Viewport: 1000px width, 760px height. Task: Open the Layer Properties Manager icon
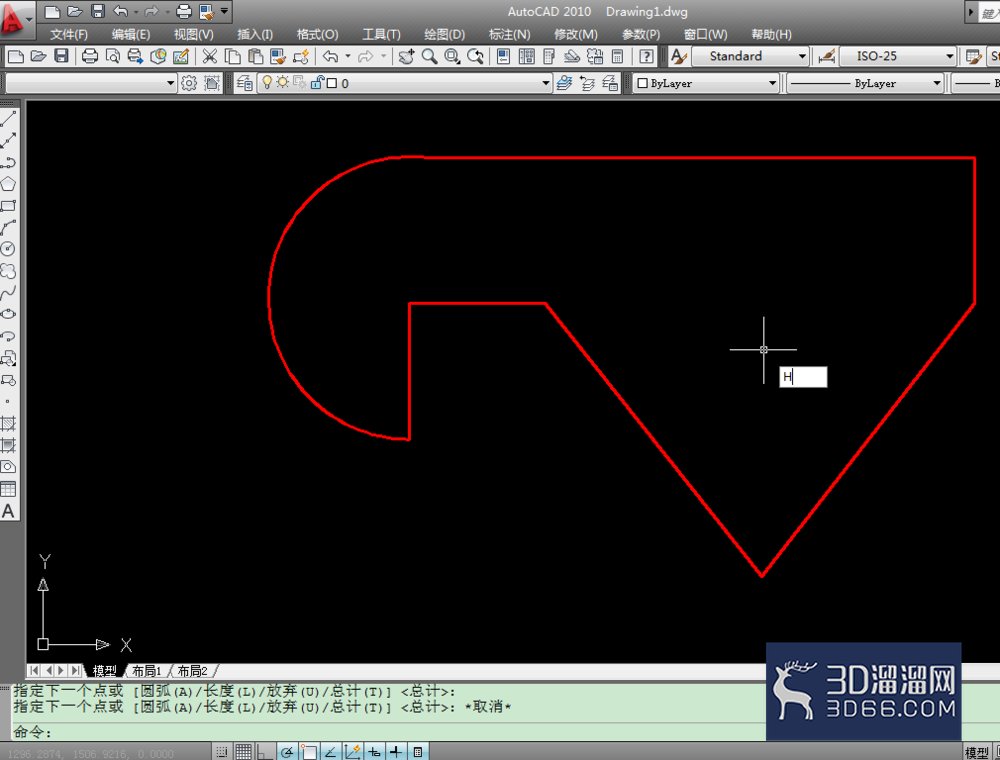tap(245, 83)
